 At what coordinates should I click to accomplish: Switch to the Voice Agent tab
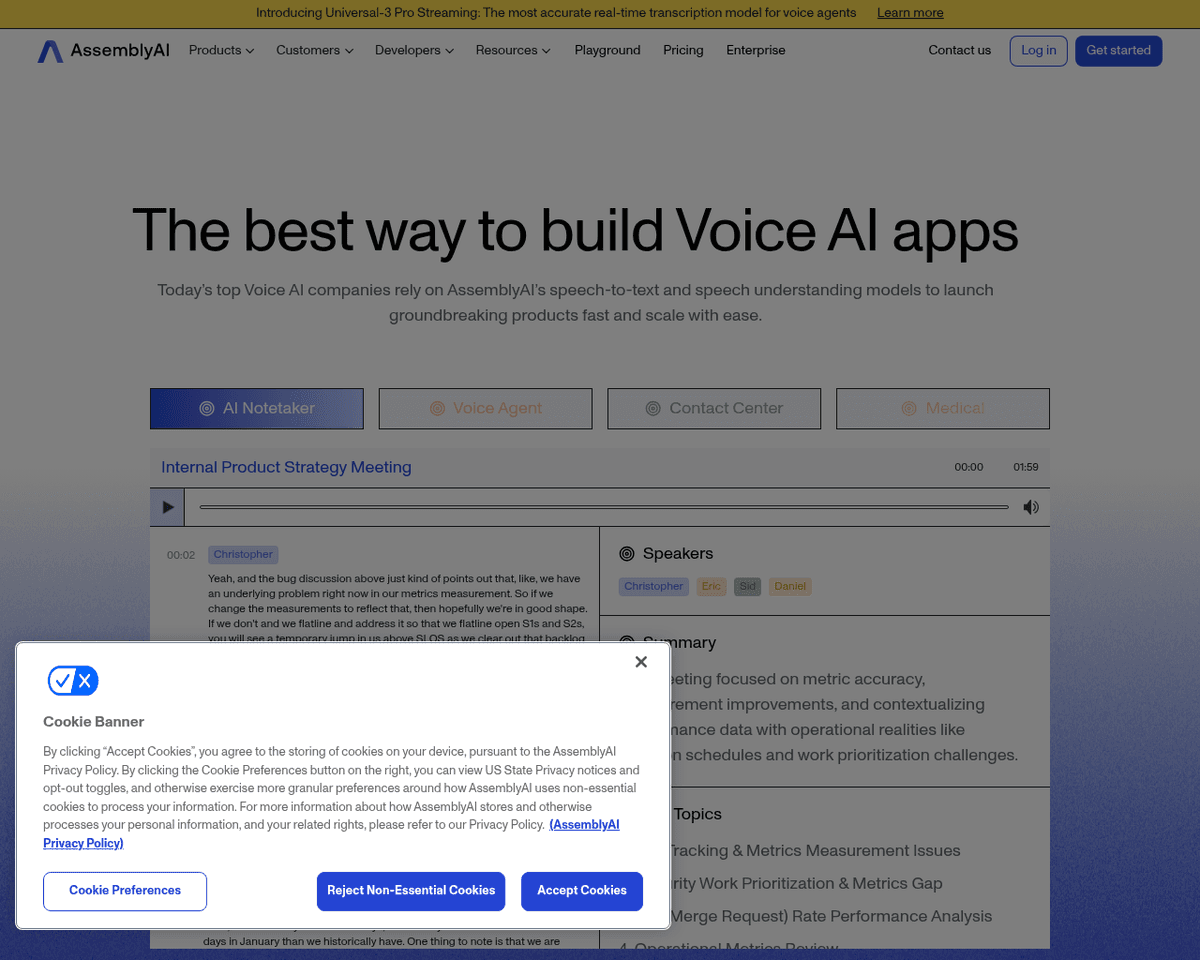pos(485,408)
